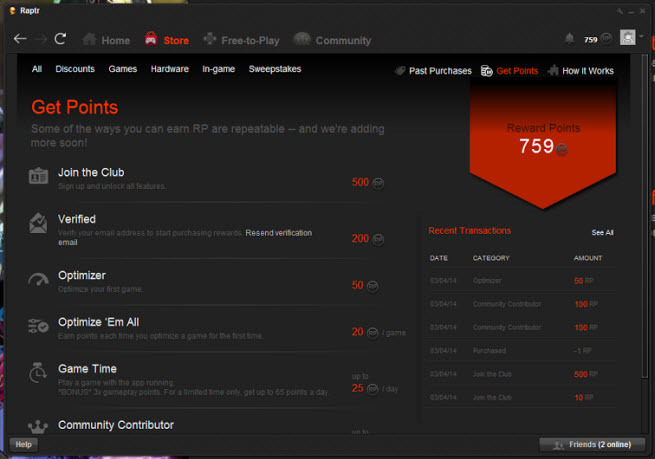
Task: Expand the dropdown arrow beside avatar
Action: point(641,37)
